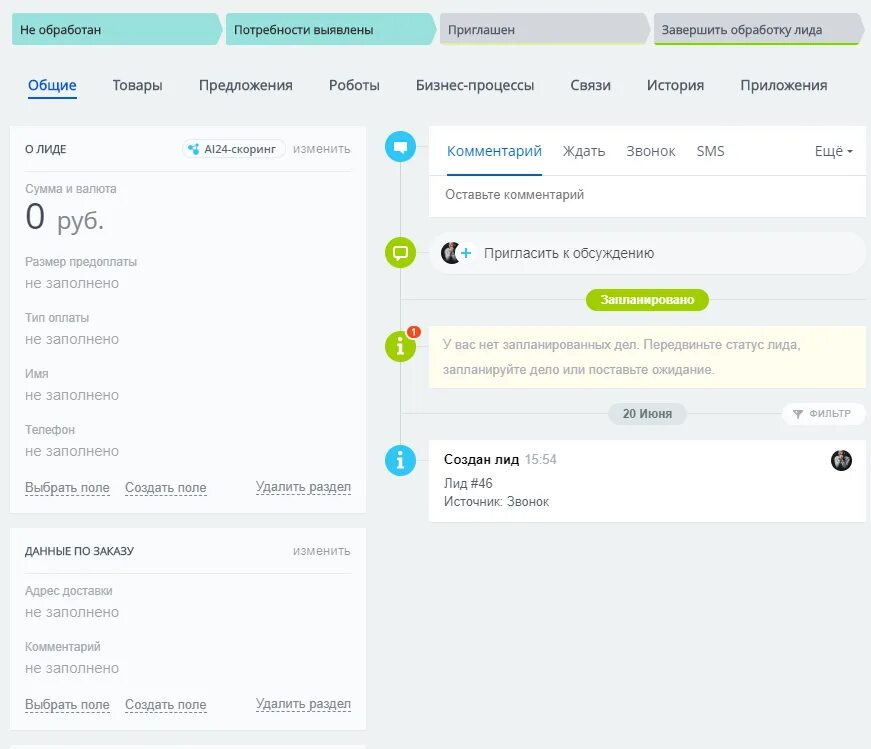871x749 pixels.
Task: Click the green chat bubble timeline icon
Action: tap(400, 253)
